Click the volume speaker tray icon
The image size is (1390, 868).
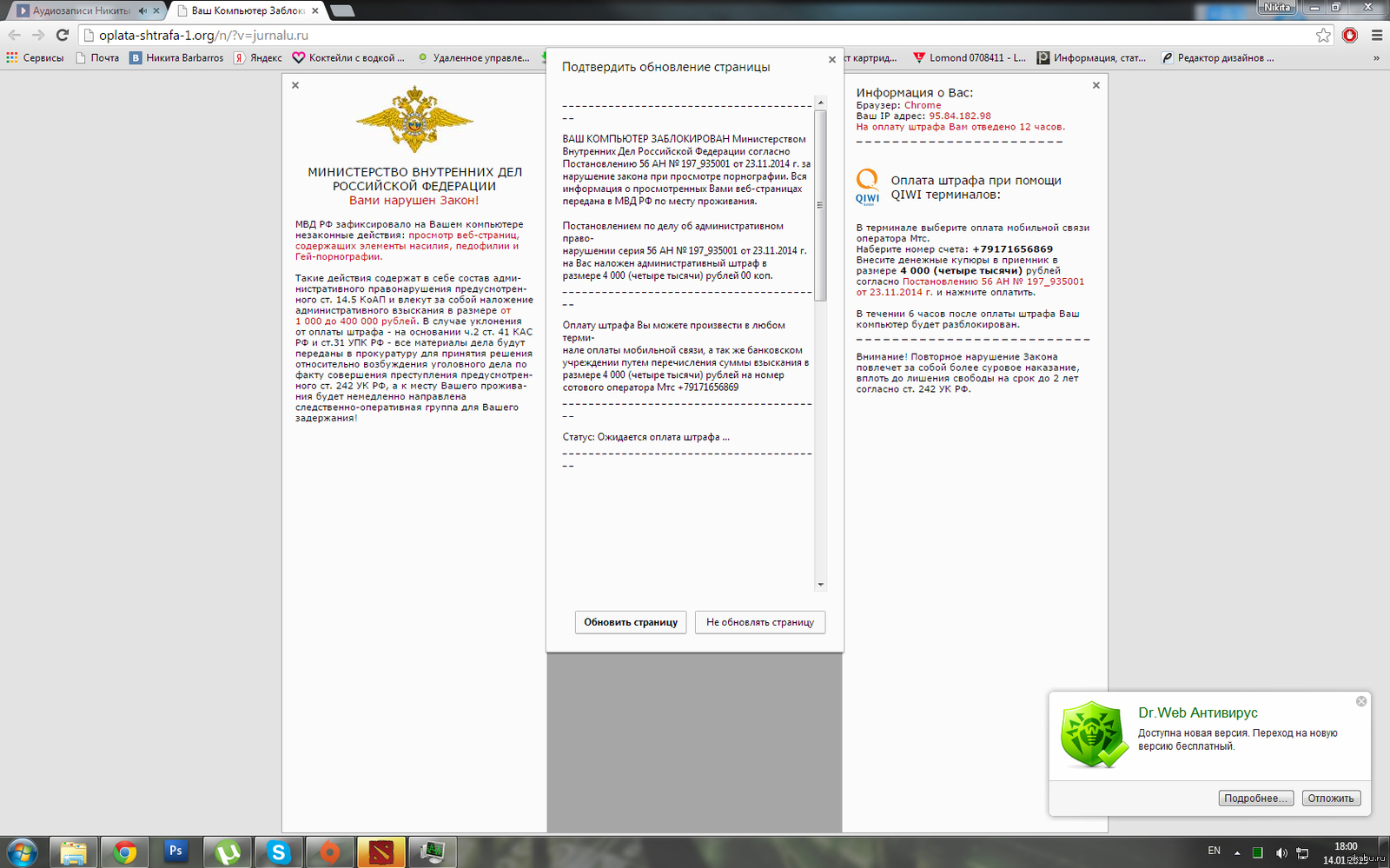1281,853
